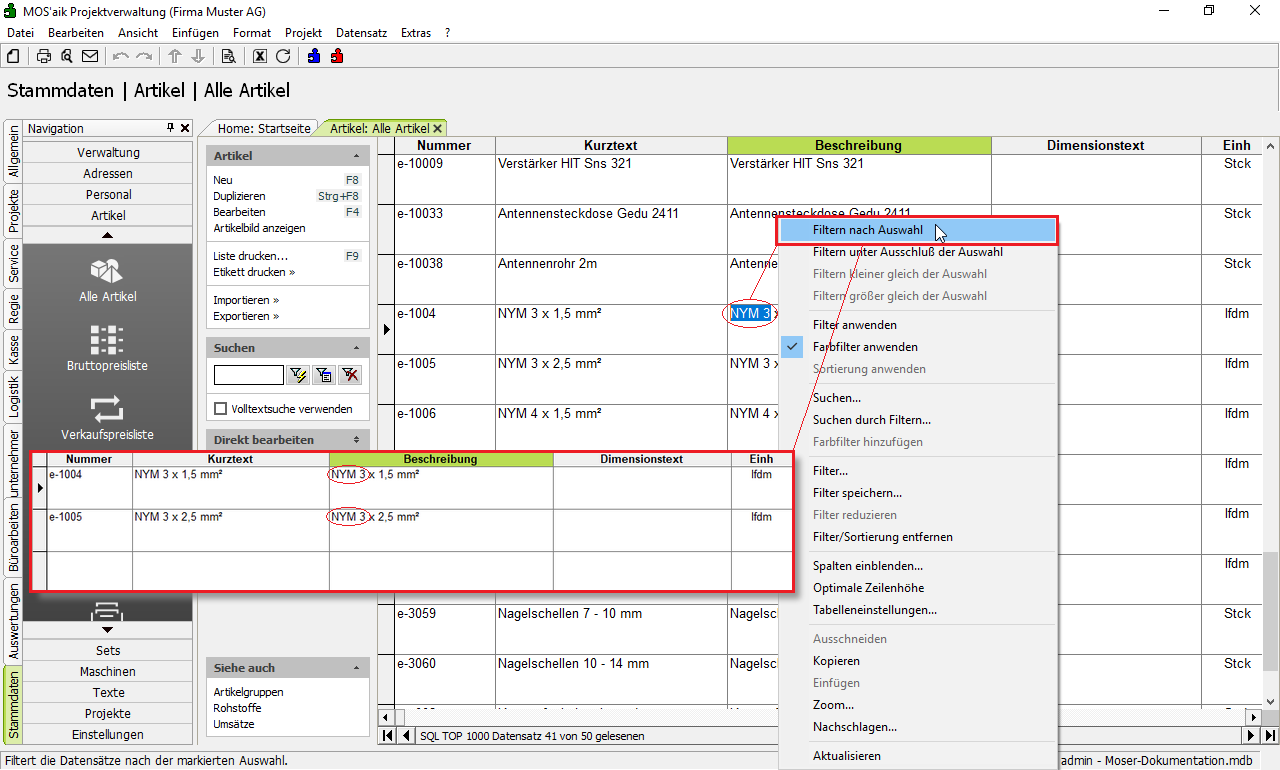Click the red puzzle piece icon
Viewport: 1280px width, 770px height.
pos(337,56)
